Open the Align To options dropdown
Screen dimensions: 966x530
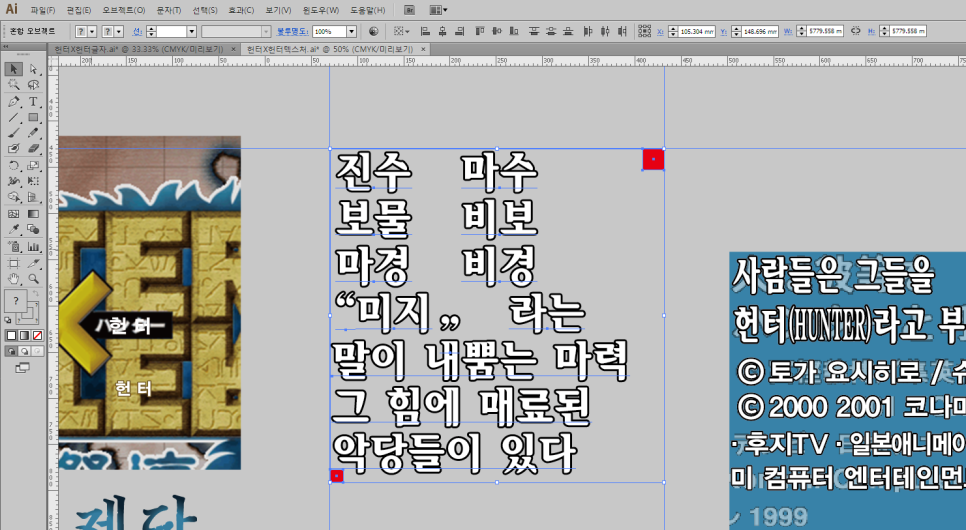[x=401, y=31]
